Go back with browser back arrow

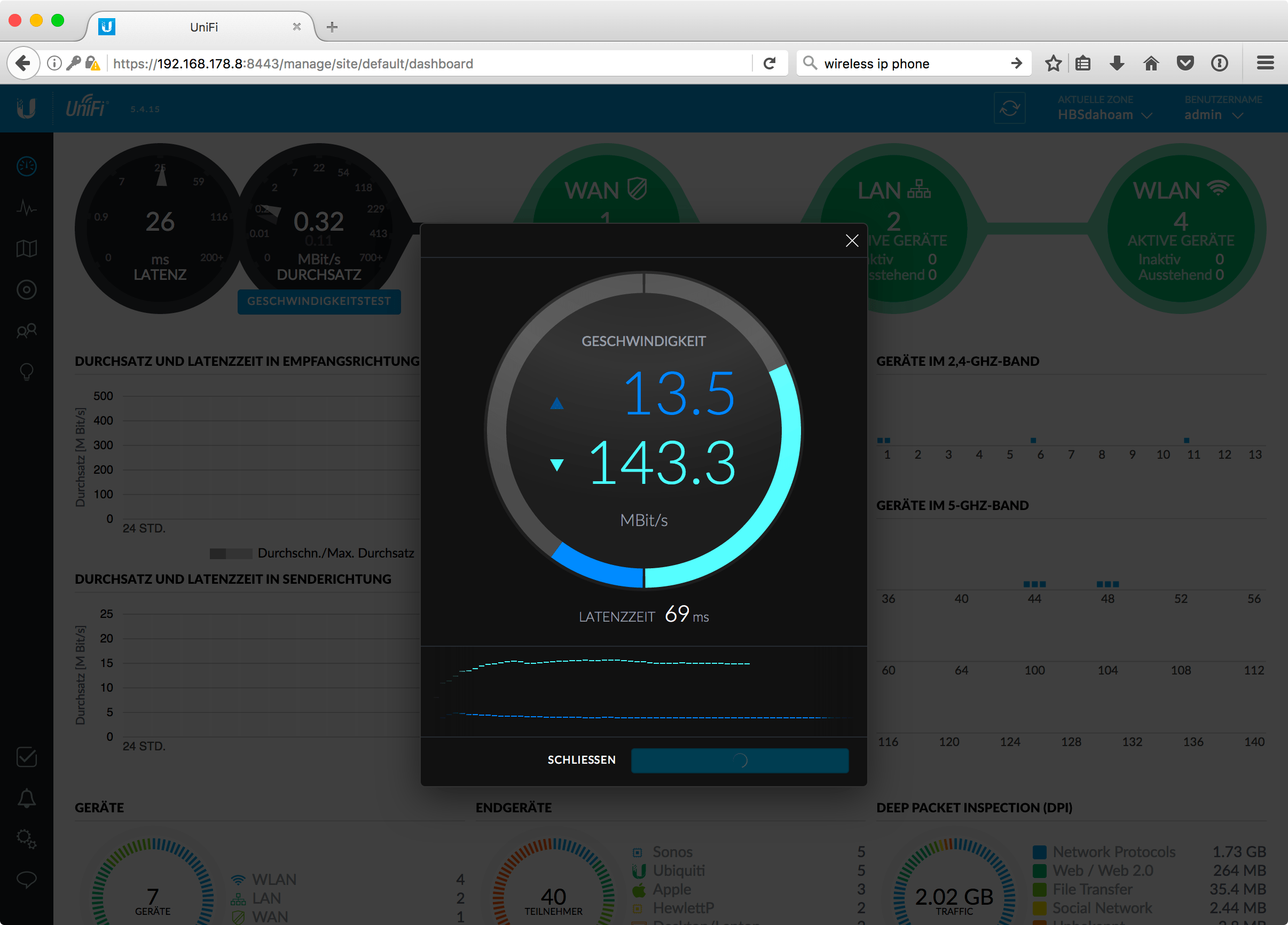coord(23,63)
